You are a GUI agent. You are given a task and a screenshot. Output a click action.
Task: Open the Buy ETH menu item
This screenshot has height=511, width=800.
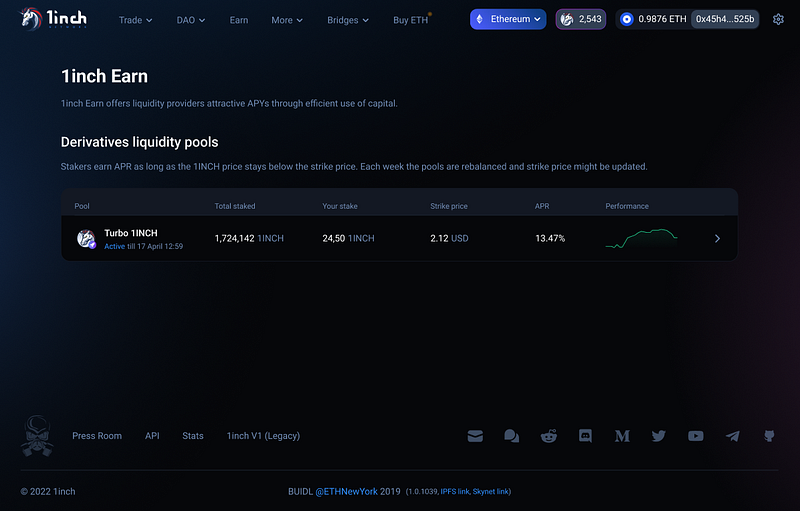pyautogui.click(x=411, y=20)
